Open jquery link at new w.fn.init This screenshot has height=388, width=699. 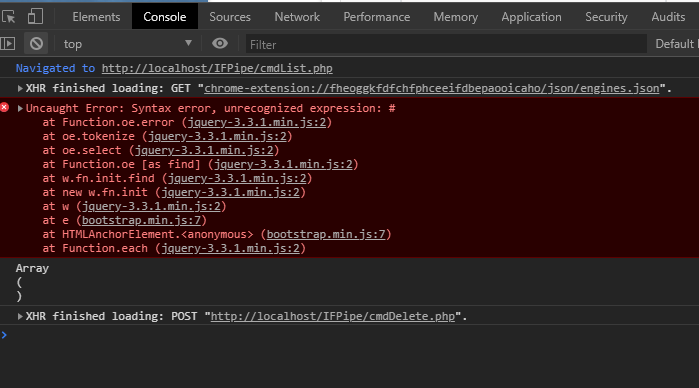[x=230, y=192]
